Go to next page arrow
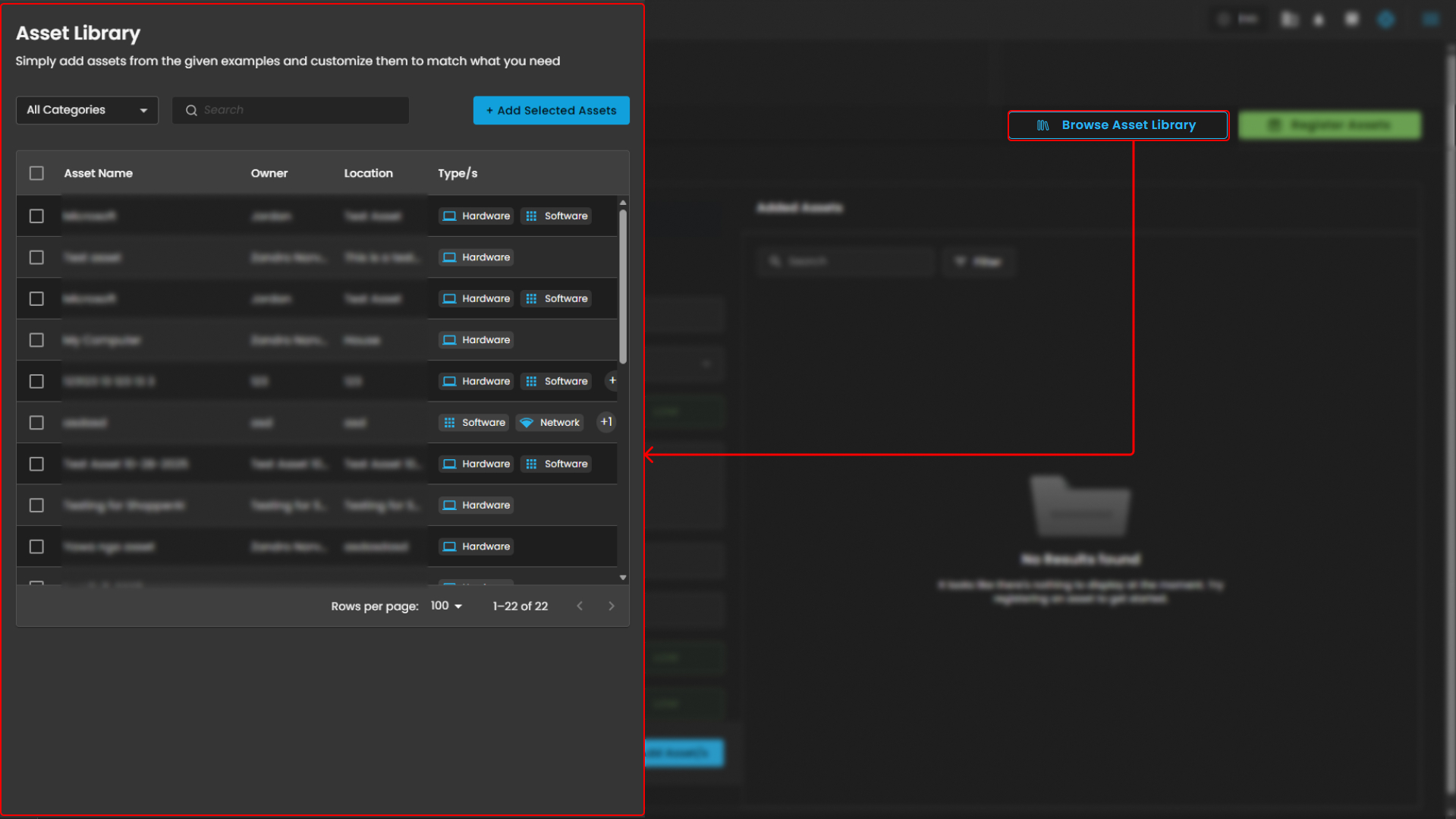1456x819 pixels. click(x=612, y=606)
